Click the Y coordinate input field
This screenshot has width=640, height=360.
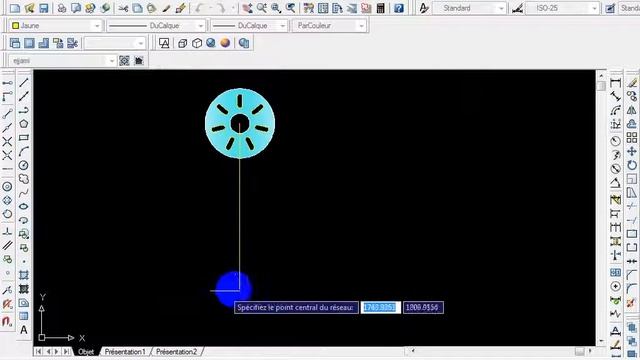pos(423,307)
